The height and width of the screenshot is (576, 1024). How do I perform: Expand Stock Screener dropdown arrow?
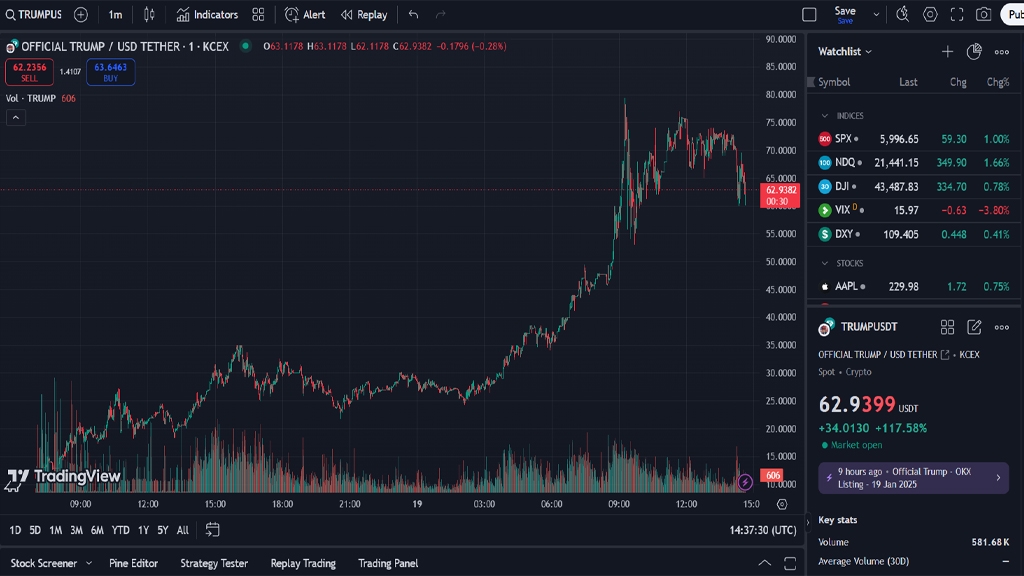[x=89, y=563]
